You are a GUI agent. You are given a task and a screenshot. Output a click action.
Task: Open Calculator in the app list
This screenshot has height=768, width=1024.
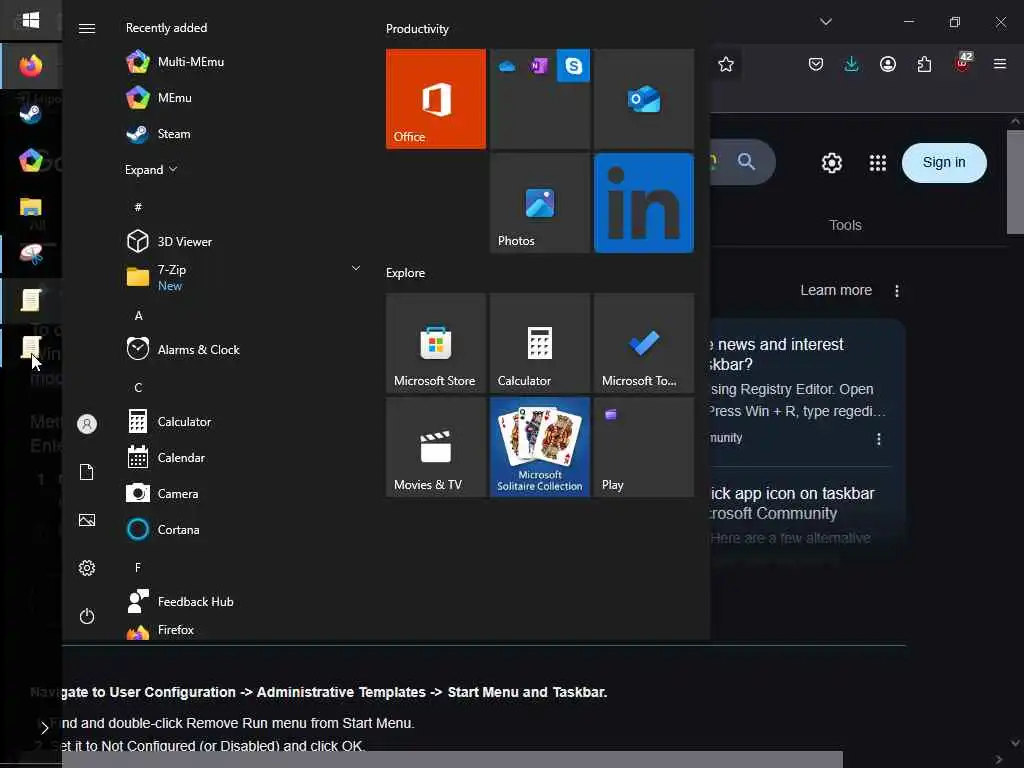click(x=242, y=422)
